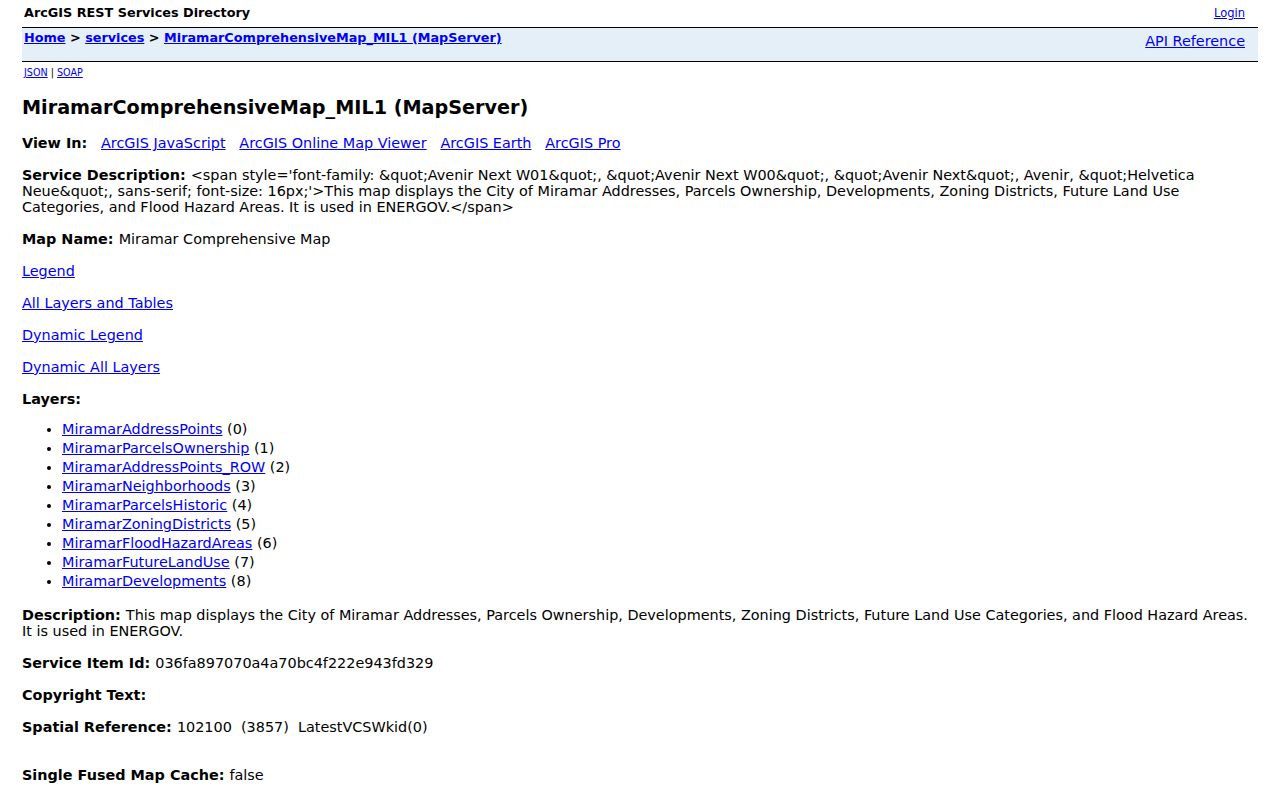Open the MiramarNeighborhoods layer
Screen dimensions: 1280x800
pyautogui.click(x=146, y=486)
